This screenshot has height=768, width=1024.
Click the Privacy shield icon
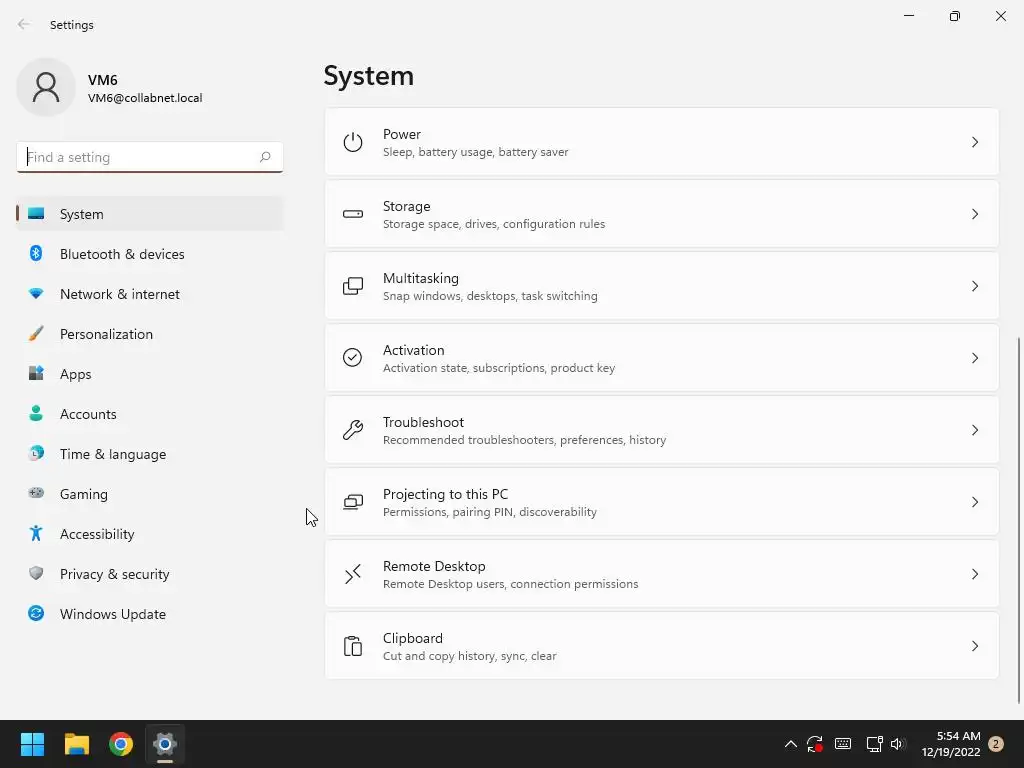[x=36, y=573]
